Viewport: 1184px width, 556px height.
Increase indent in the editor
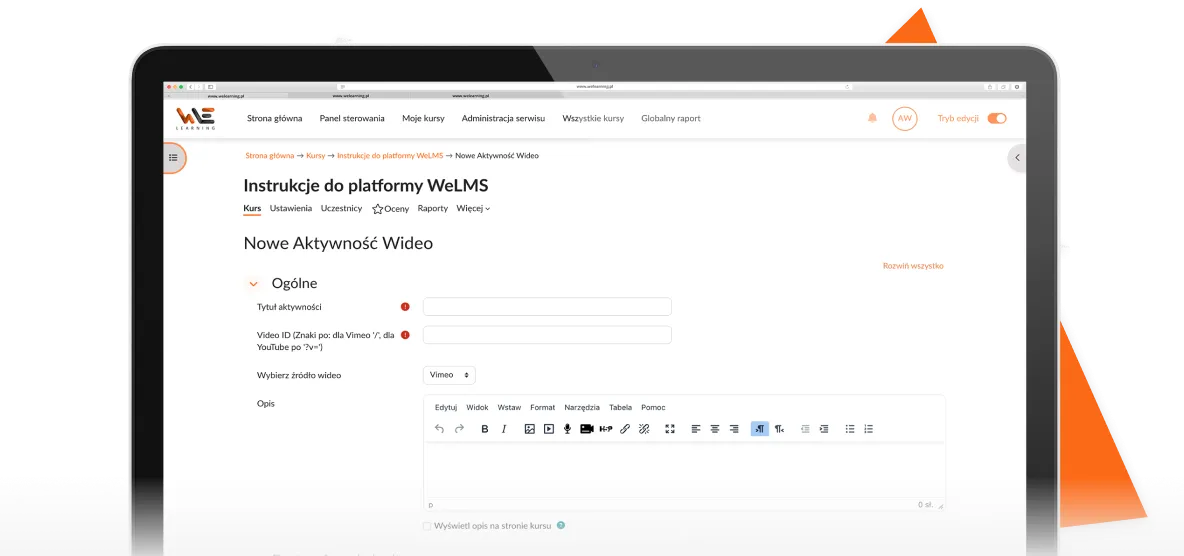tap(824, 429)
